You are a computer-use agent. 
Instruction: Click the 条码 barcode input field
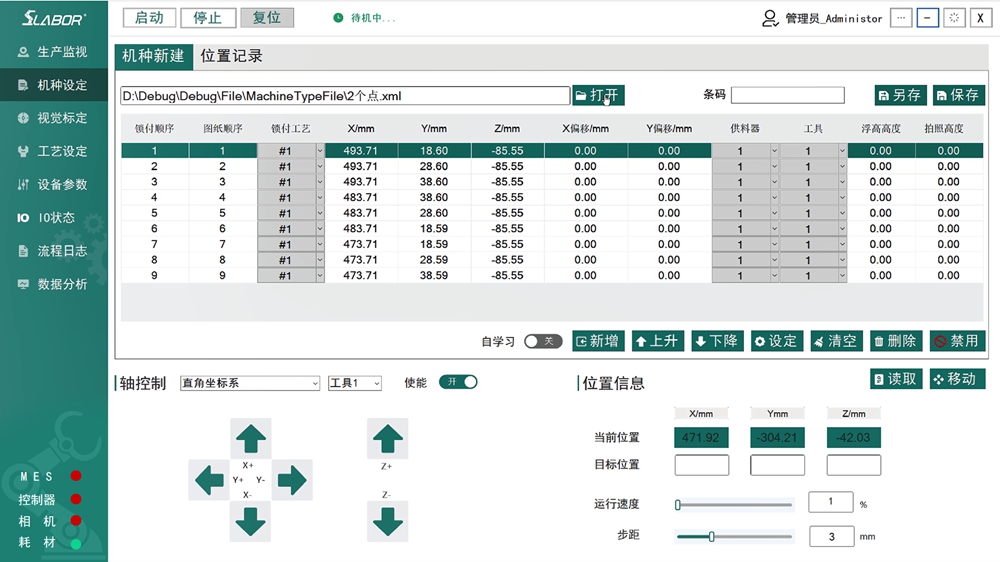(x=788, y=95)
